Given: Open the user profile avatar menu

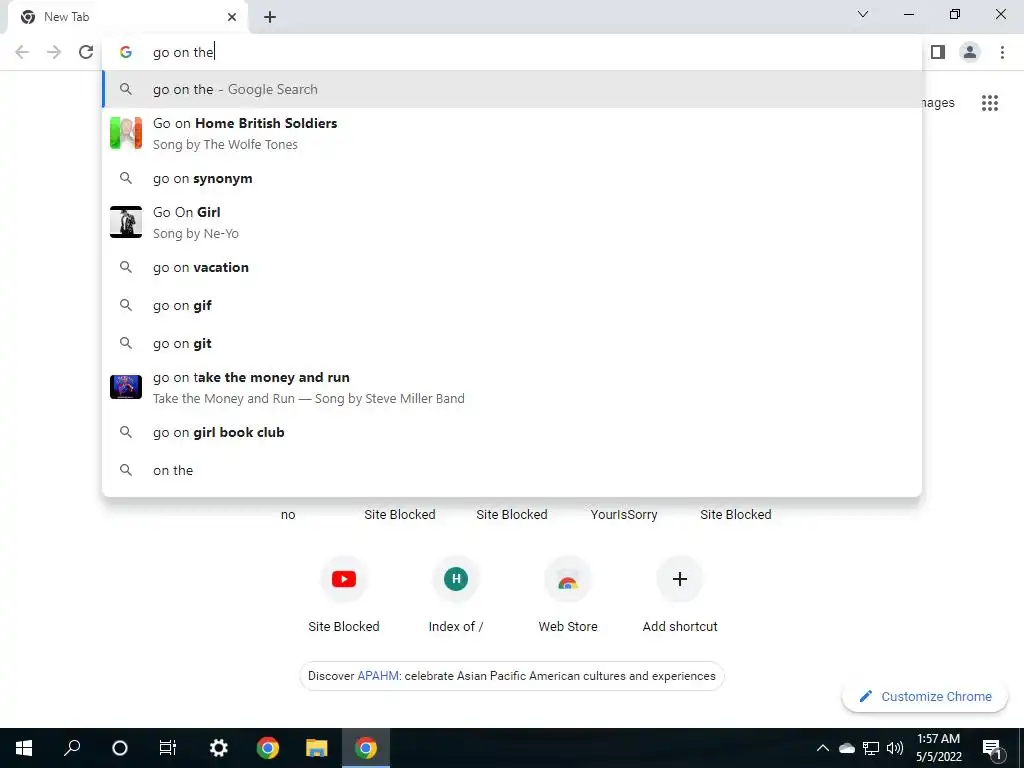Looking at the screenshot, I should coord(970,52).
